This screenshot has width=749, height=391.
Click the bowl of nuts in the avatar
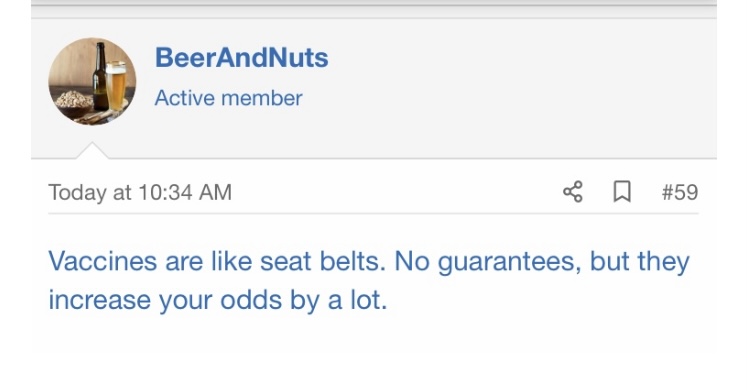pos(73,102)
